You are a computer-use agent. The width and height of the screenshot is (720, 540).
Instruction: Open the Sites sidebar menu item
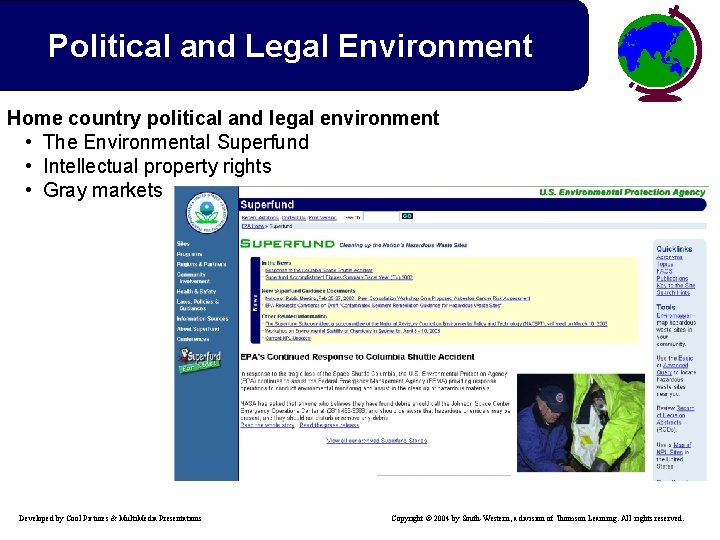click(183, 244)
